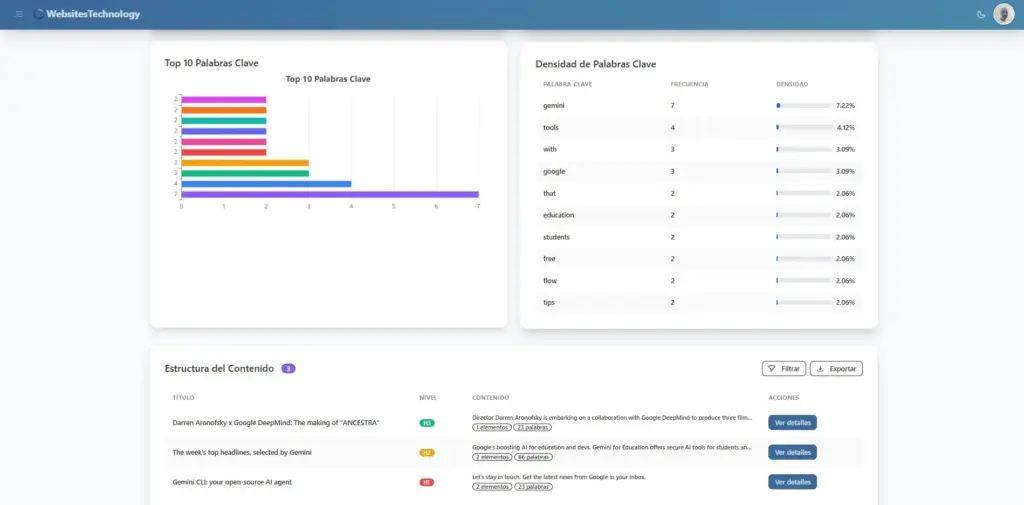Select the 'flow' keyword cell
The width and height of the screenshot is (1024, 505).
click(550, 280)
